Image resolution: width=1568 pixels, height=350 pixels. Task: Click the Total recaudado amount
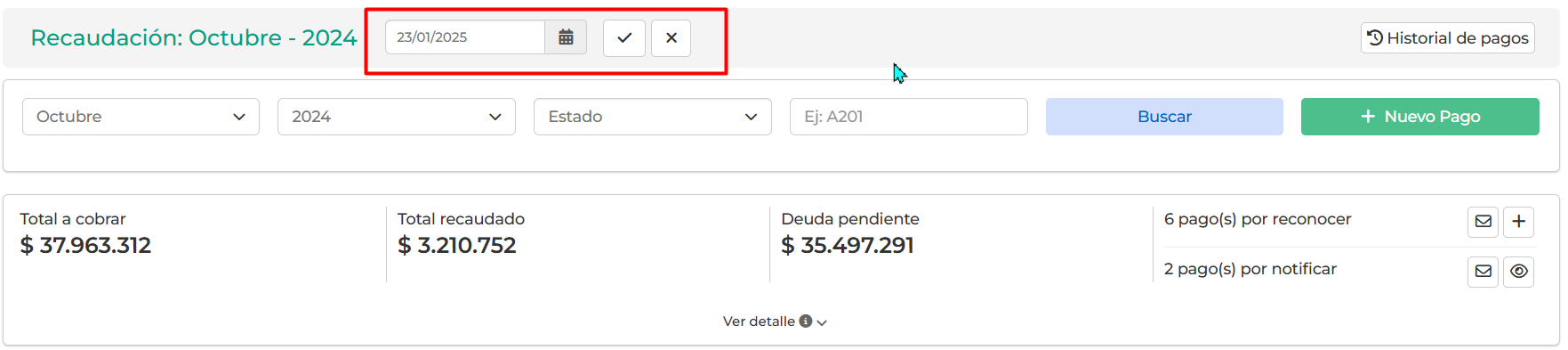[x=457, y=246]
